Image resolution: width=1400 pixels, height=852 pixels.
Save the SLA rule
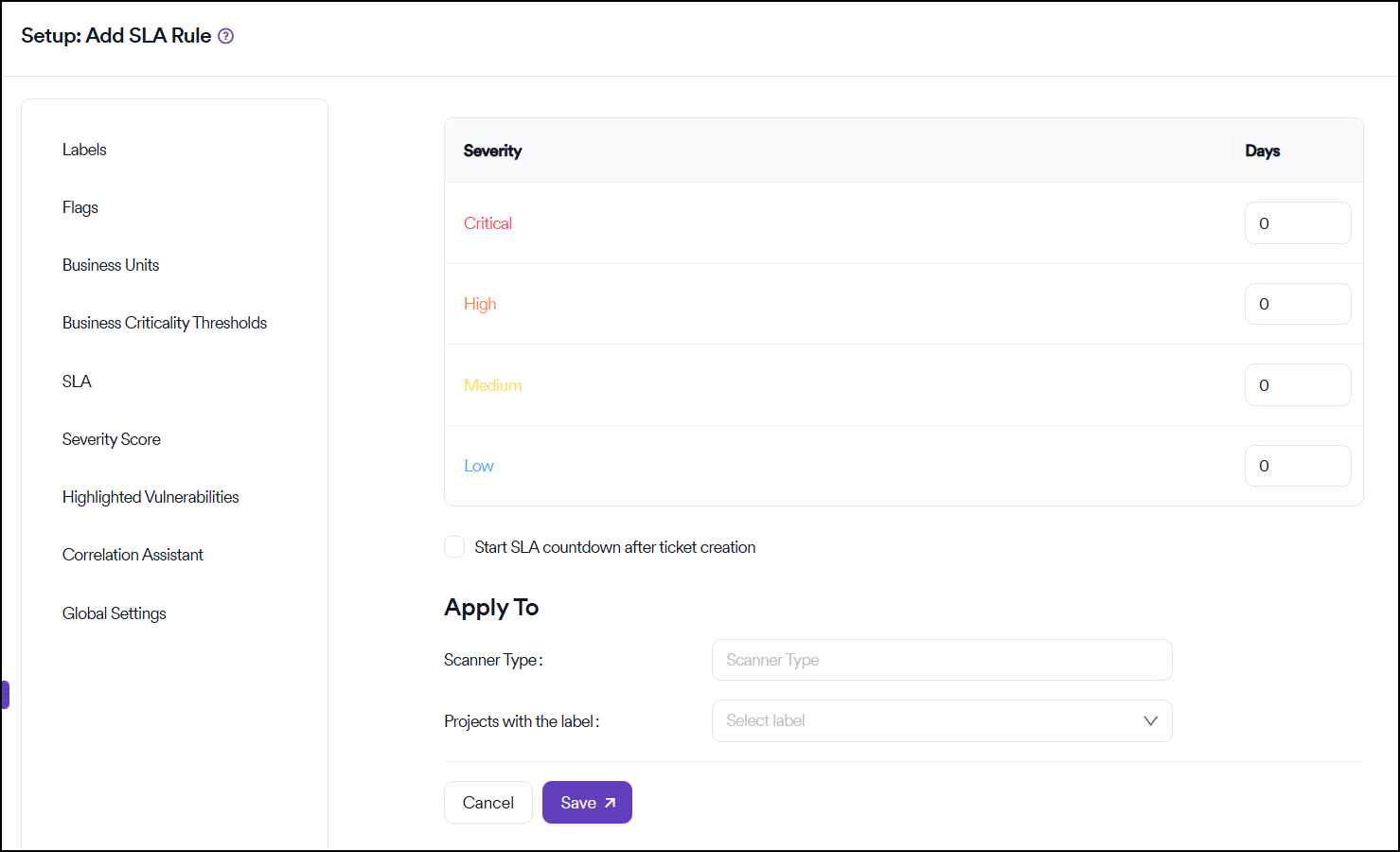click(587, 803)
